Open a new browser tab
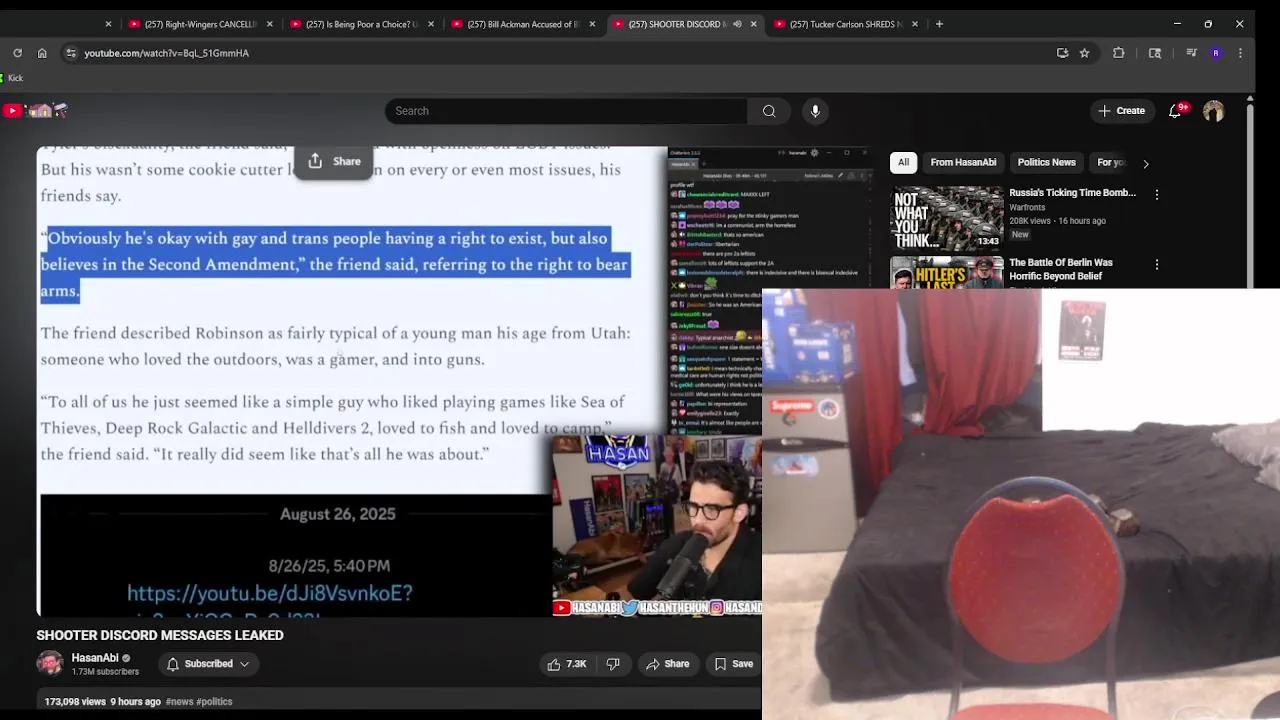This screenshot has height=720, width=1280. 939,24
